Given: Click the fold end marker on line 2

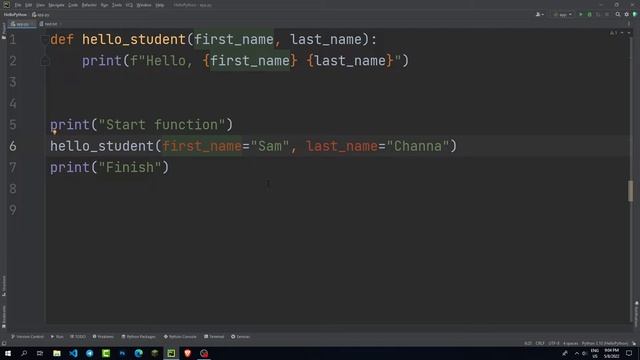Looking at the screenshot, I should 45,61.
